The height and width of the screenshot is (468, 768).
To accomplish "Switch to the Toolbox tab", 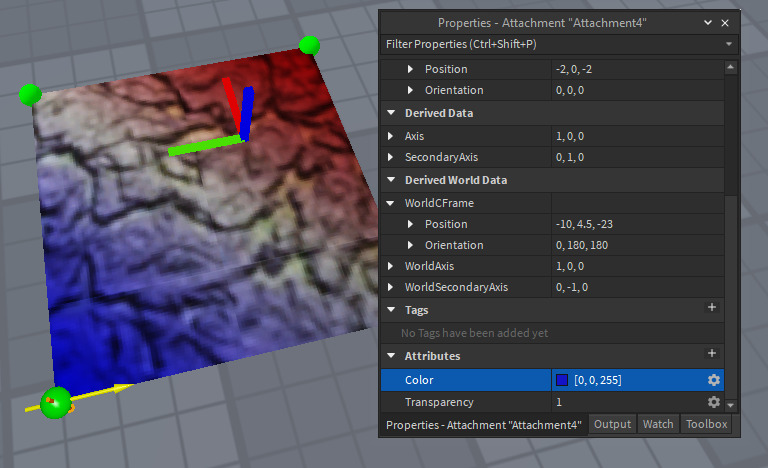I will pos(706,424).
